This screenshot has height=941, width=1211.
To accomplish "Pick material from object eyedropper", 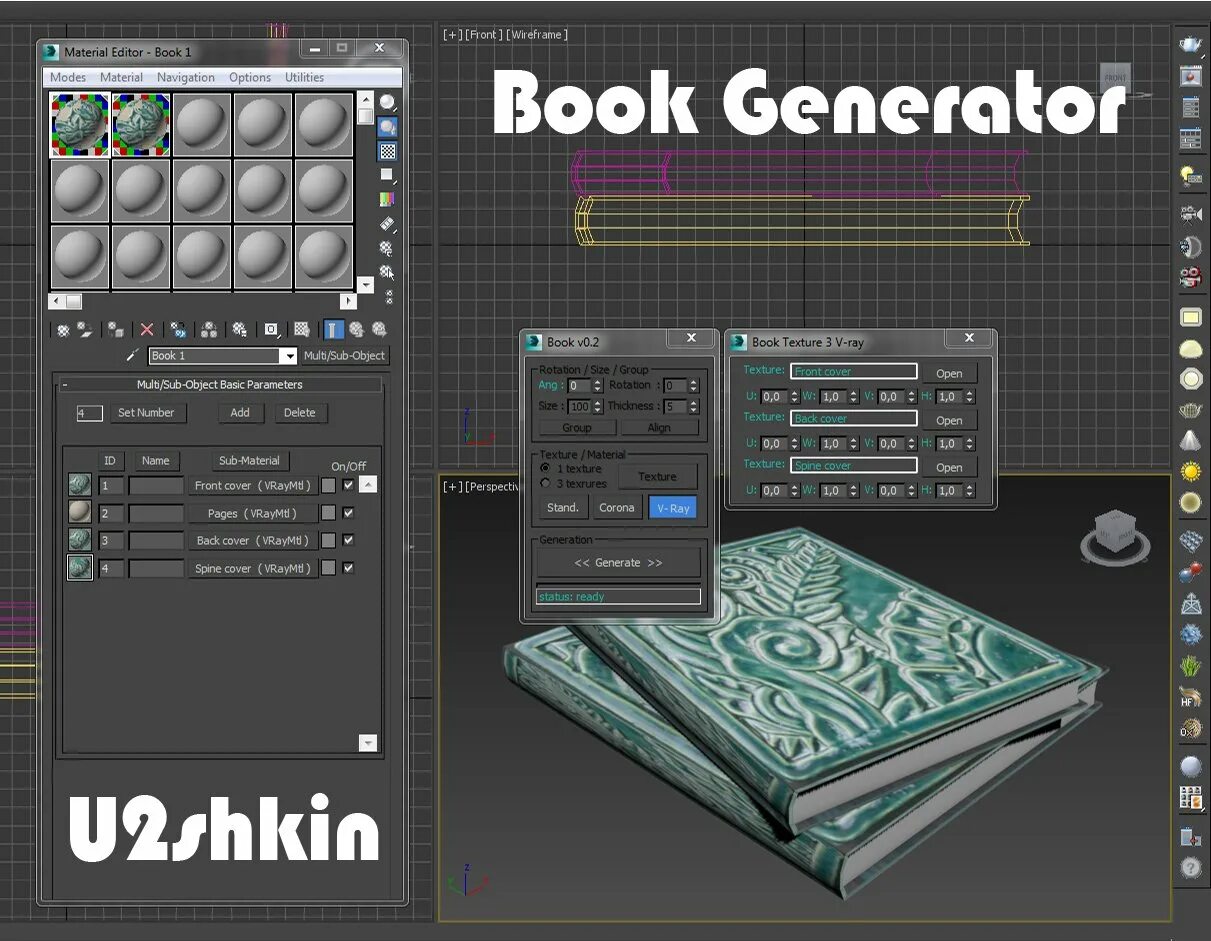I will coord(131,356).
